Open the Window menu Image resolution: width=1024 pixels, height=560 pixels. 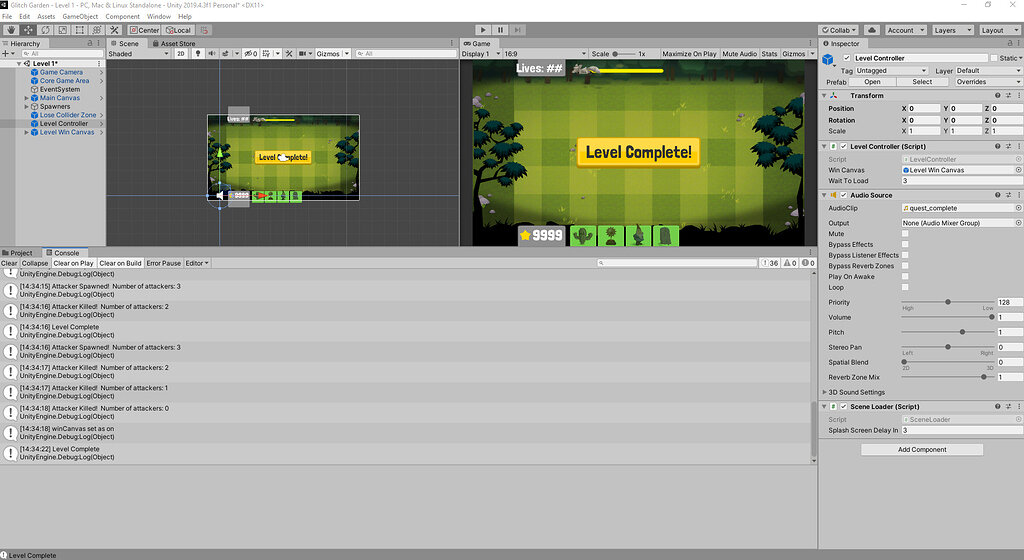click(159, 16)
